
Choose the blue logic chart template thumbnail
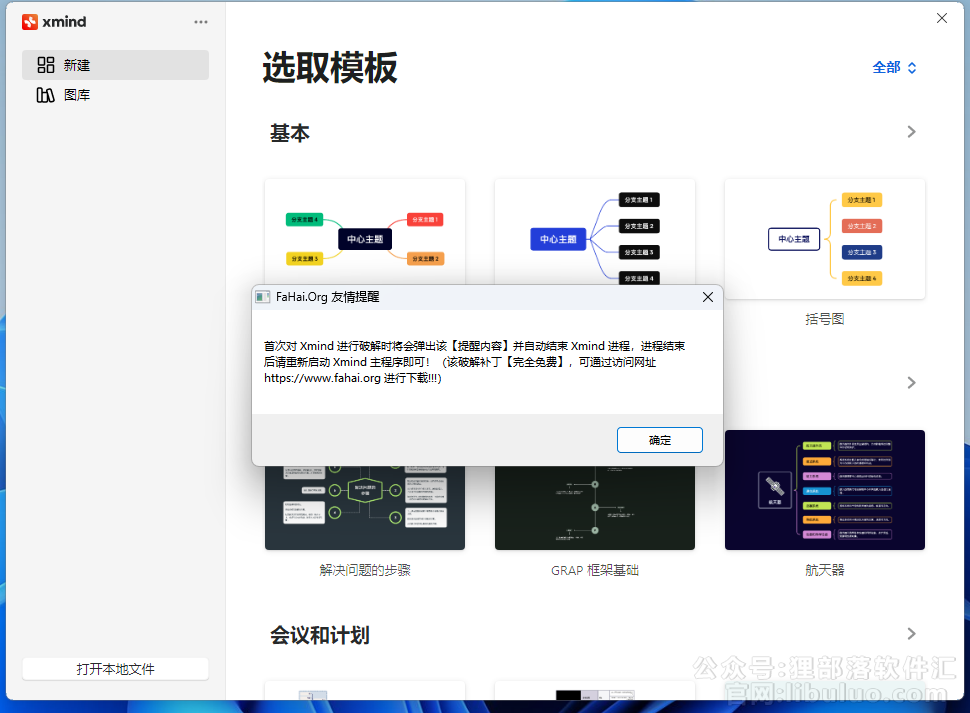(x=594, y=232)
